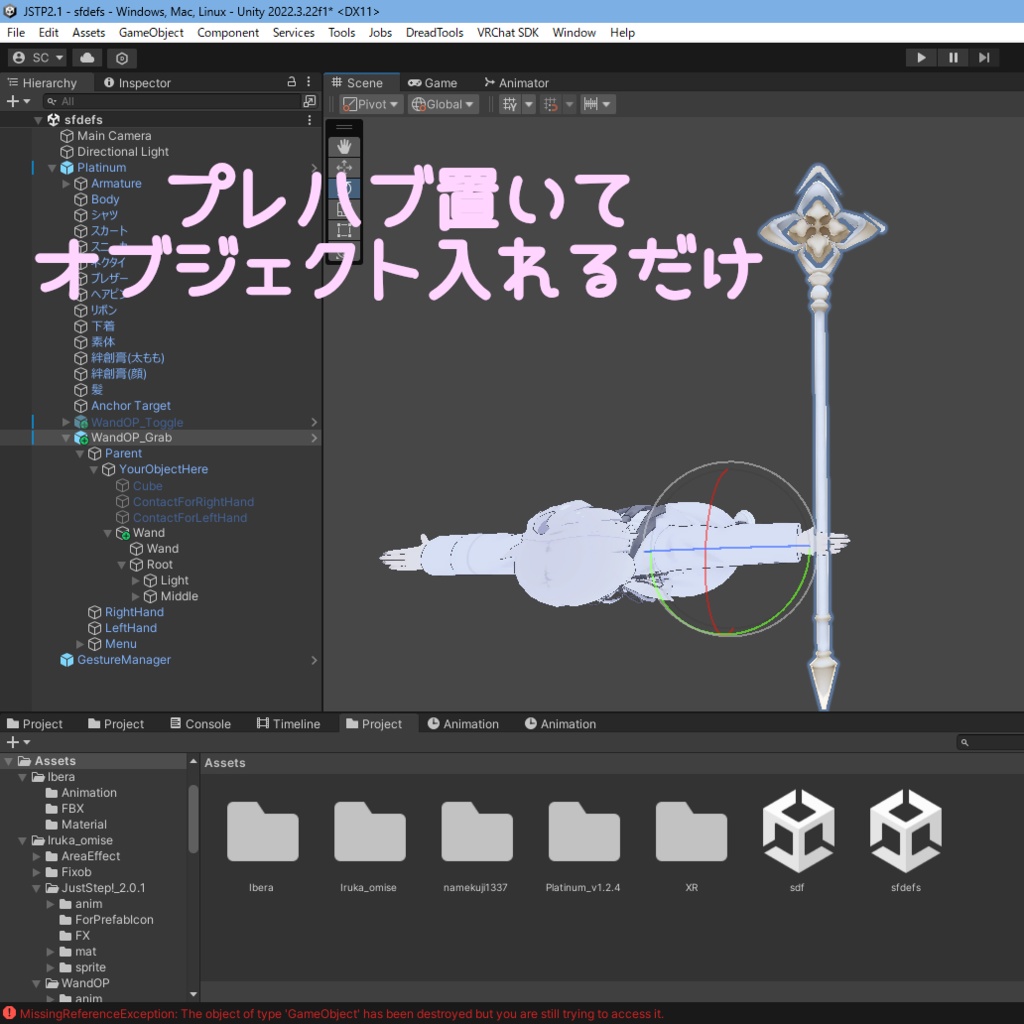Select the XR folder thumbnail
This screenshot has width=1024, height=1024.
691,832
